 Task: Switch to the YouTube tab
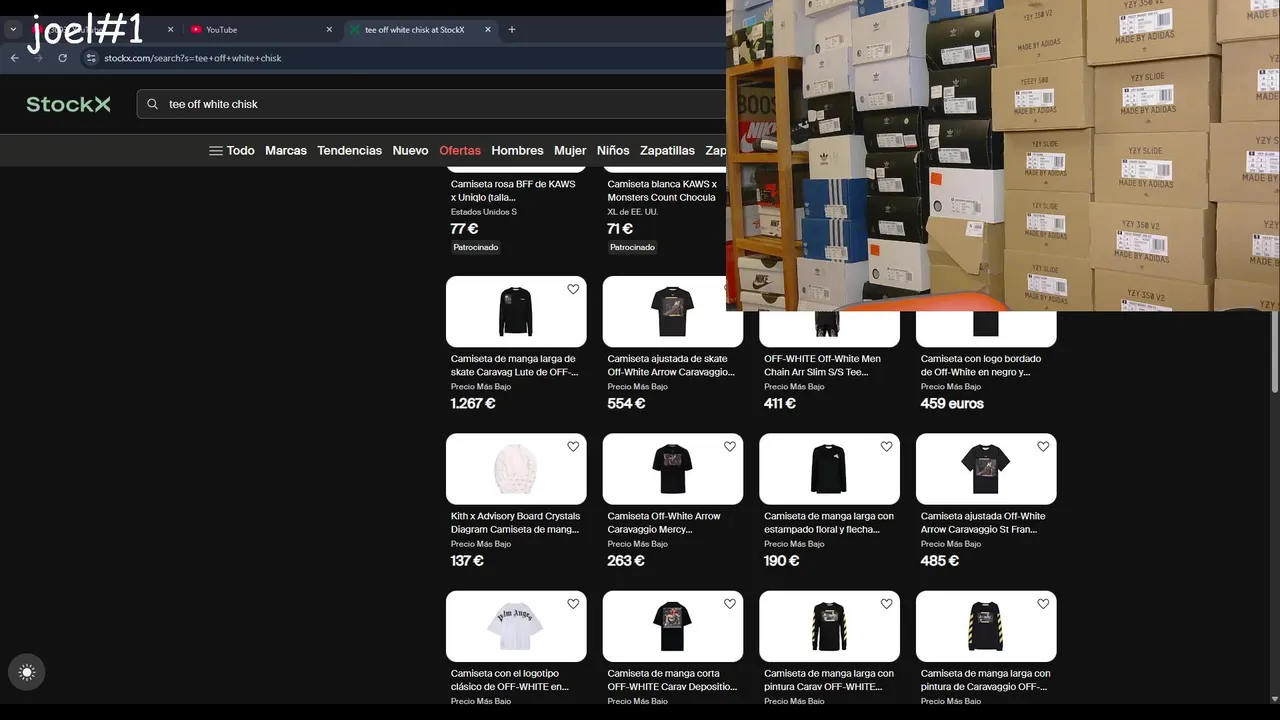pyautogui.click(x=262, y=30)
